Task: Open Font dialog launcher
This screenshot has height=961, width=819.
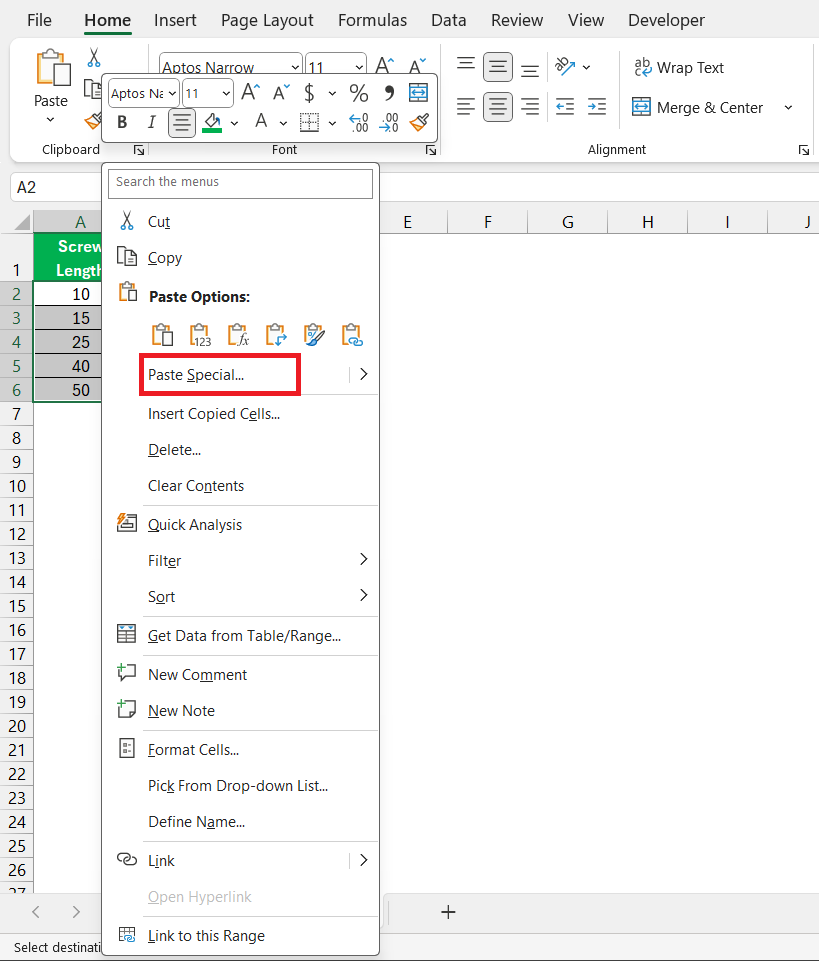Action: tap(431, 150)
